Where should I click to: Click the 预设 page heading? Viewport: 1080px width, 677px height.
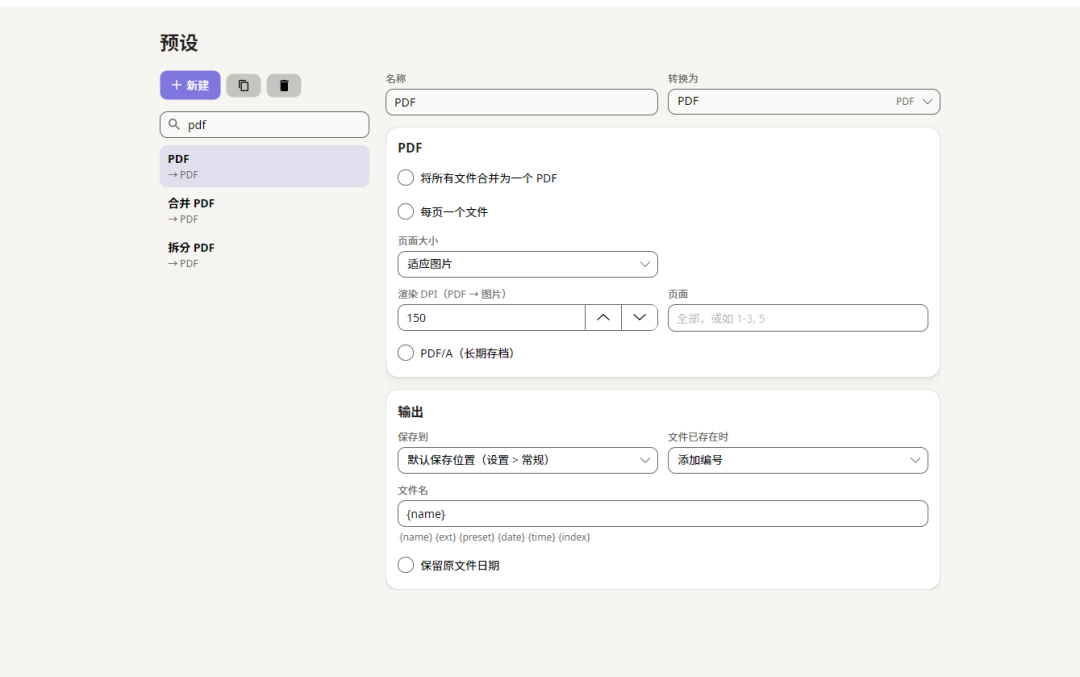179,43
